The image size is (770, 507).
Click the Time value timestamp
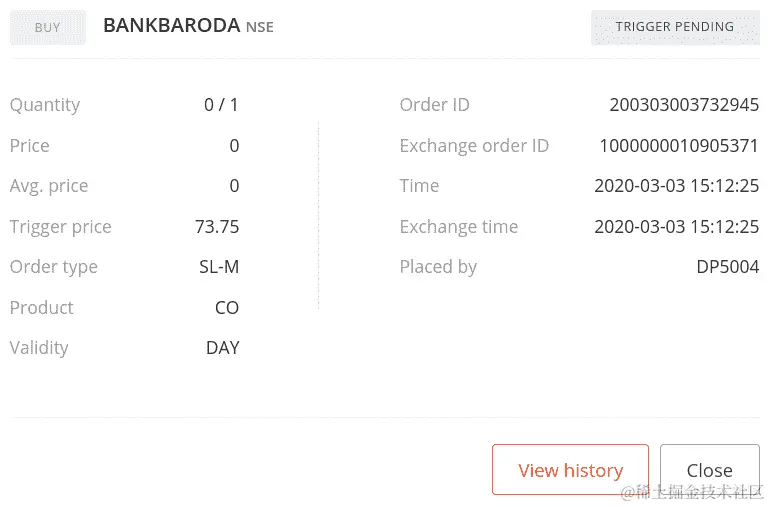676,186
